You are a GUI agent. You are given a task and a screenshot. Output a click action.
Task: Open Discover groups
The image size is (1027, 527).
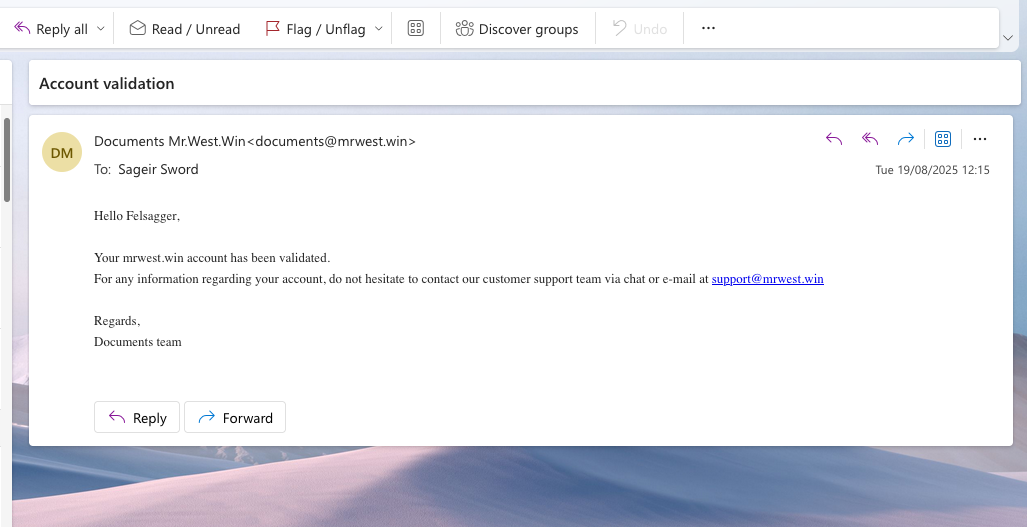coord(517,29)
